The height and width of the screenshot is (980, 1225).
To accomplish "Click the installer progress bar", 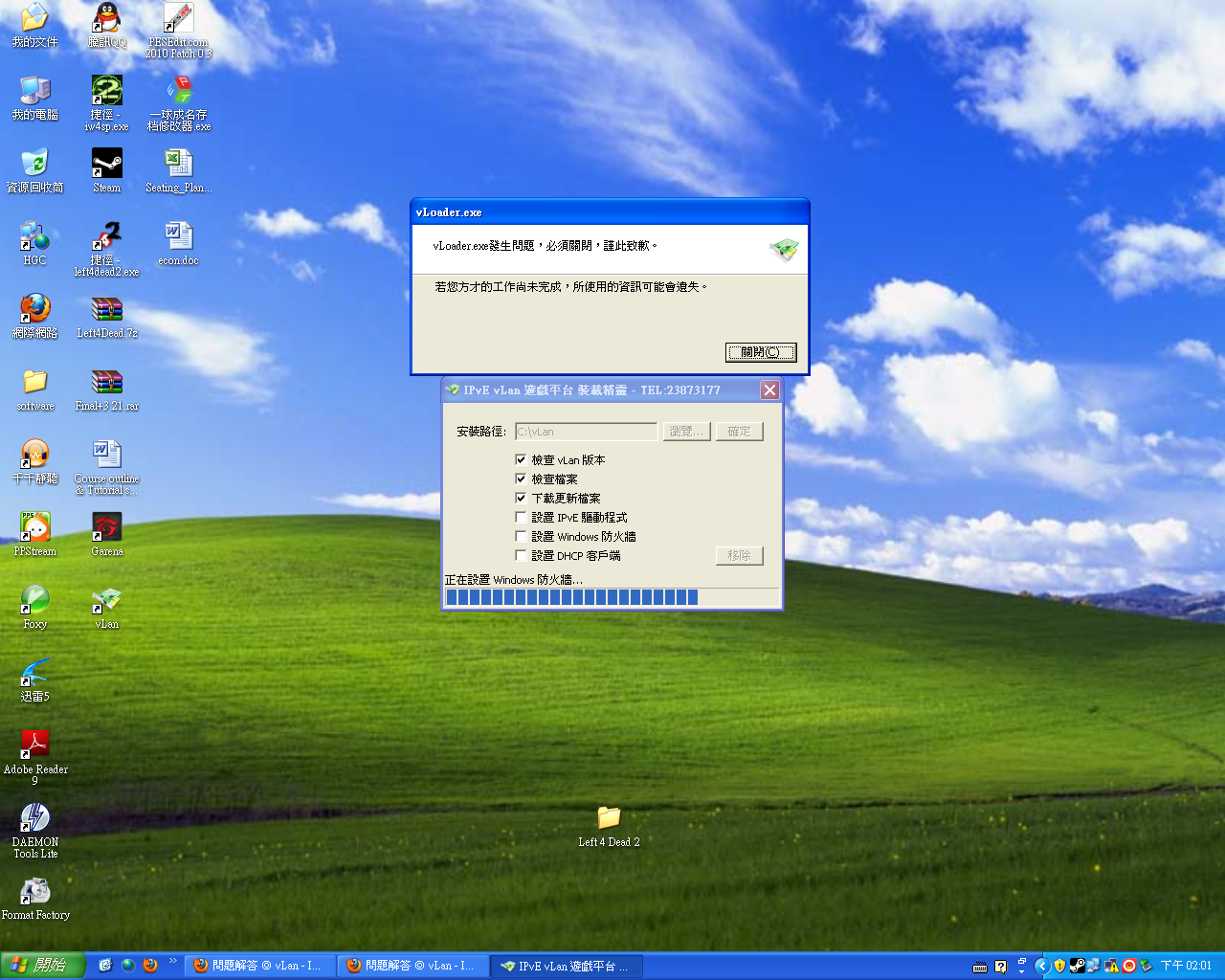I will [611, 597].
